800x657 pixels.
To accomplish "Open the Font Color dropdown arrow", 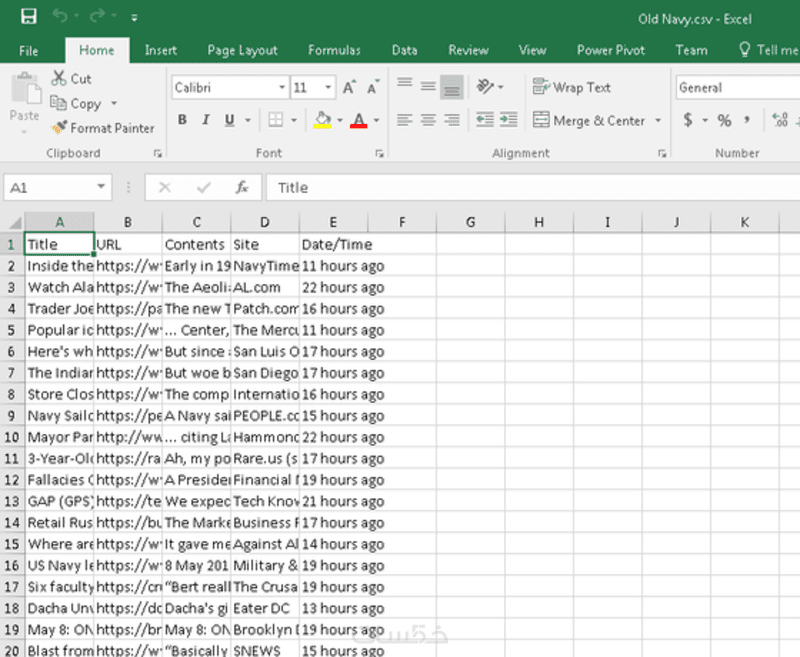I will [x=377, y=120].
